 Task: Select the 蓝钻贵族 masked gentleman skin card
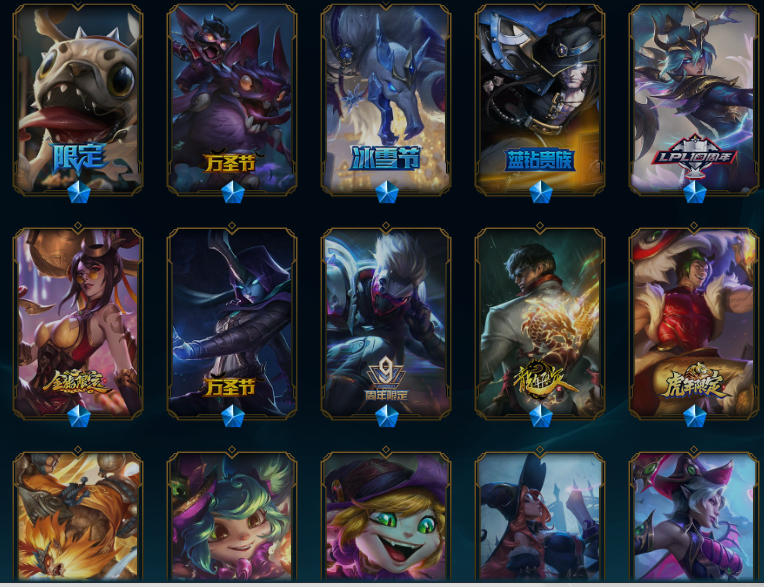[540, 100]
